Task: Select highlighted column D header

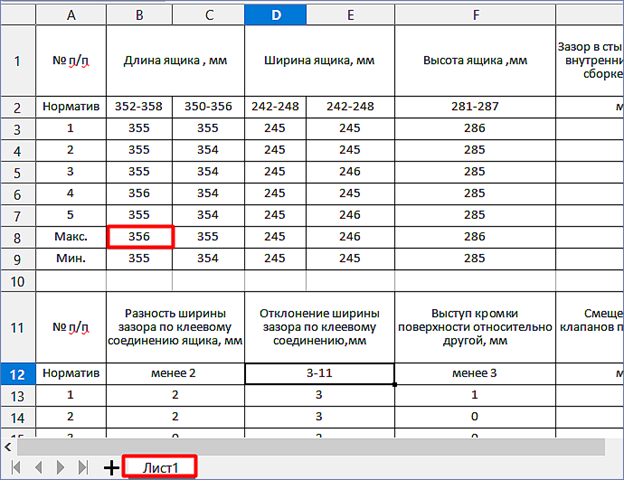Action: point(275,15)
